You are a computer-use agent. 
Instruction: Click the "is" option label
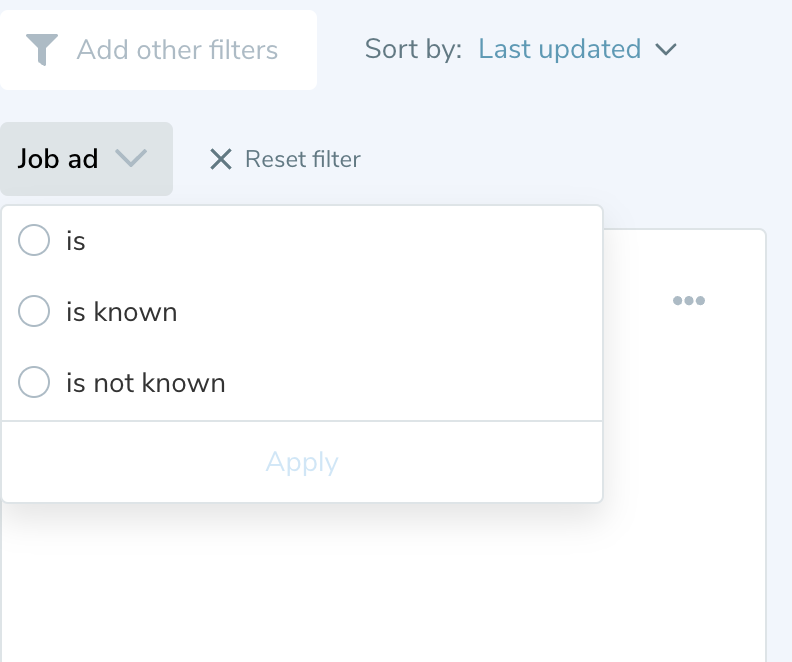(x=76, y=241)
